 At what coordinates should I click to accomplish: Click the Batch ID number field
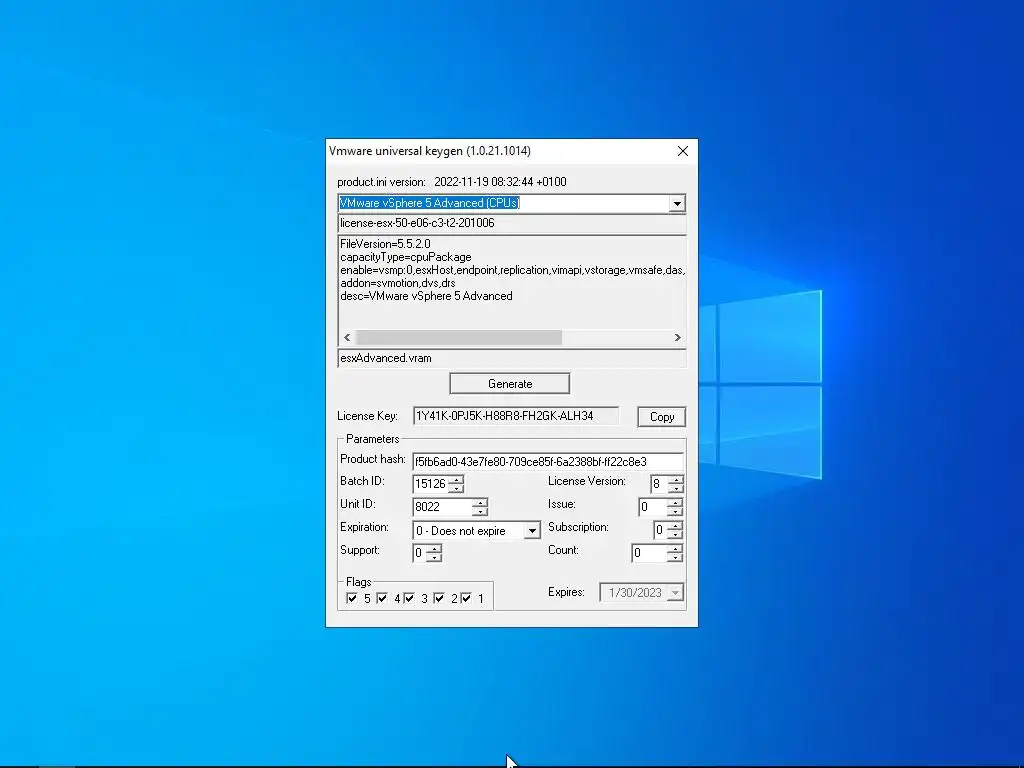pos(431,484)
